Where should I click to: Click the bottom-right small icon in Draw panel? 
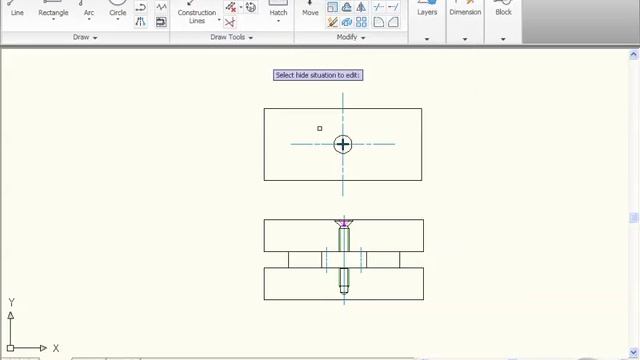(161, 22)
